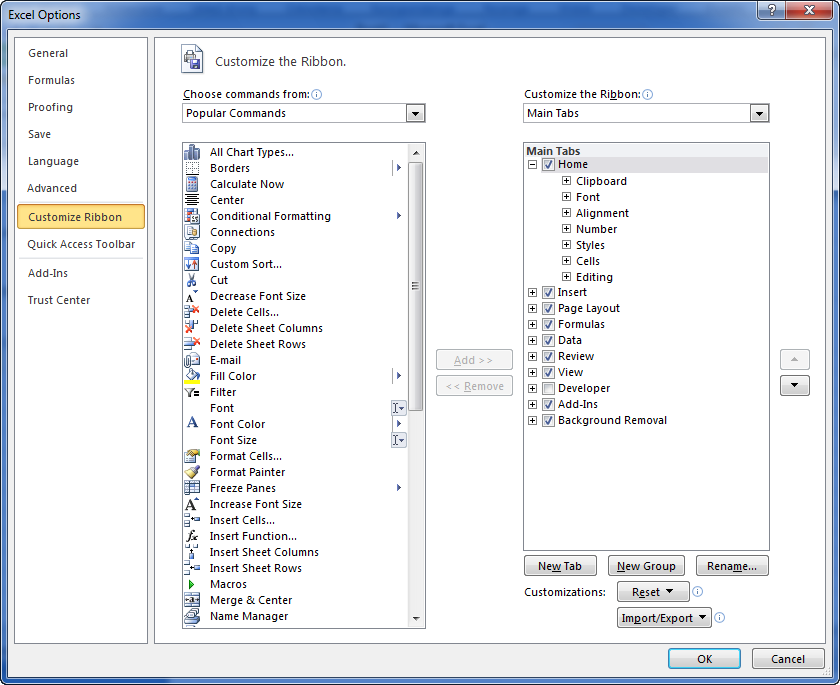Select the Fill Color paint bucket icon
This screenshot has height=685, width=840.
[192, 376]
